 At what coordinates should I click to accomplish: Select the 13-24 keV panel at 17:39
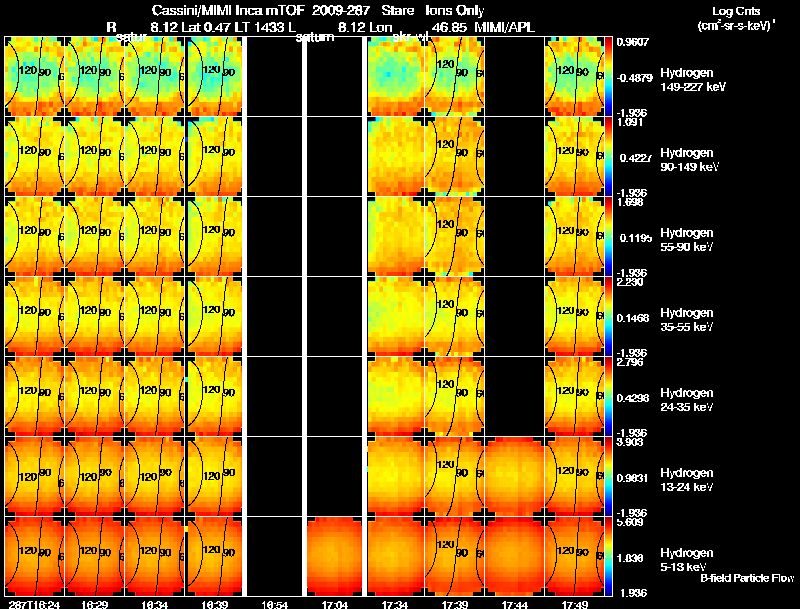(455, 477)
